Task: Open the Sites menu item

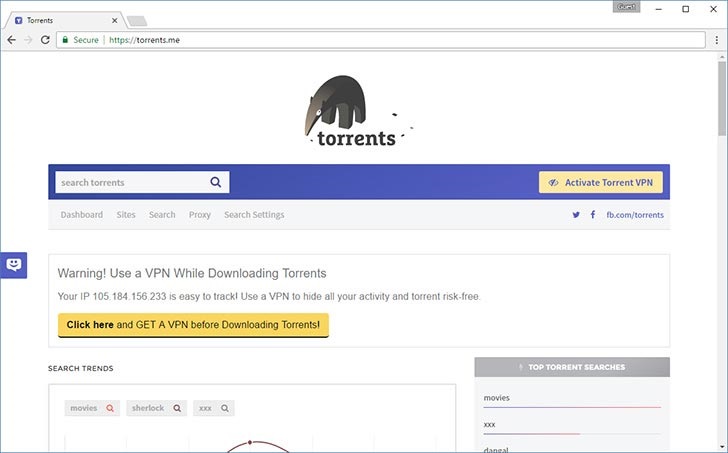Action: pos(126,215)
